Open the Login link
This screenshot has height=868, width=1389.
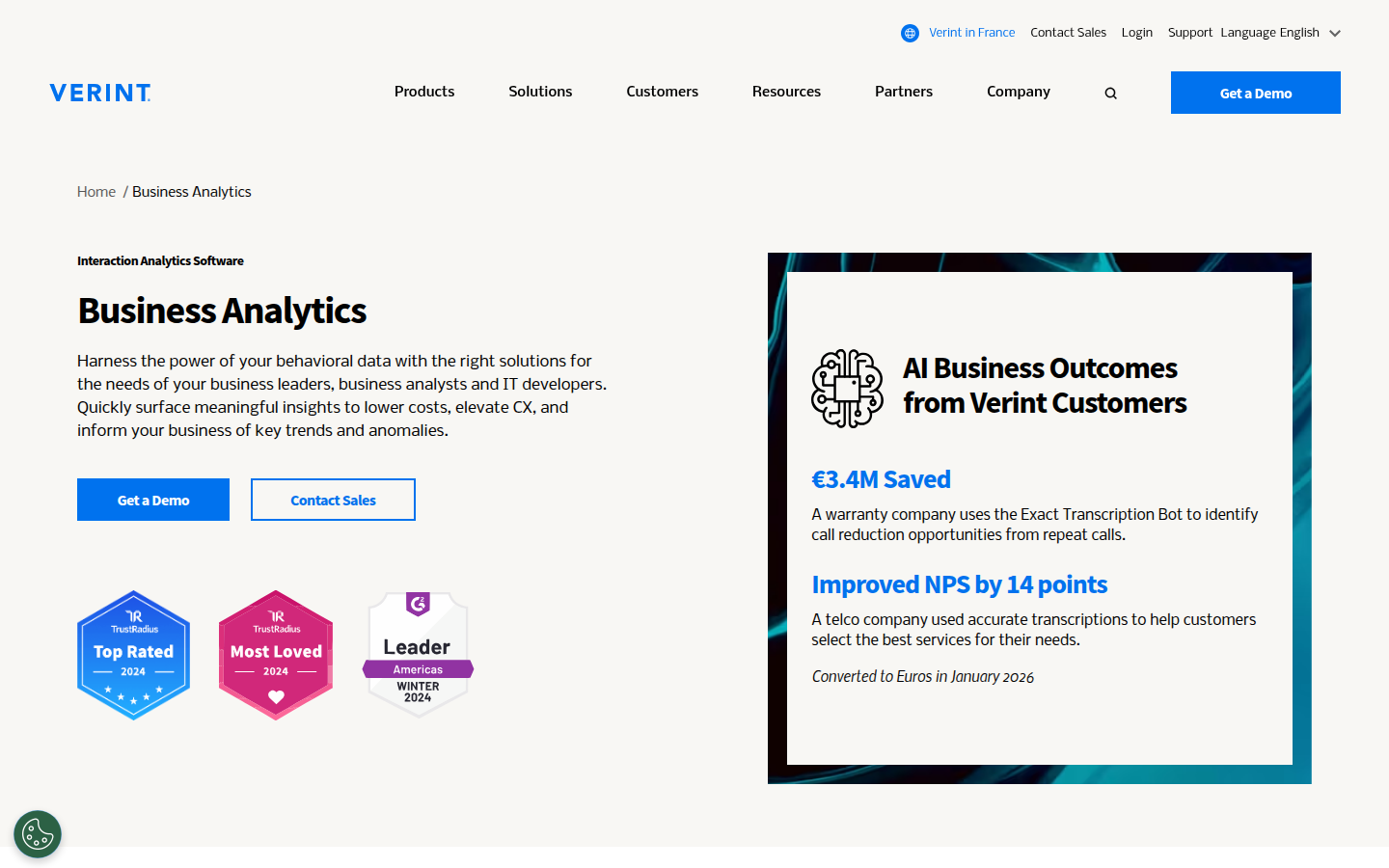[1136, 33]
